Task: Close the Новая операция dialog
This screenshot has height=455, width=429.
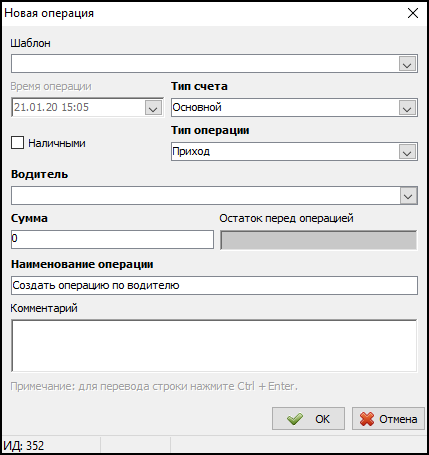Action: [413, 13]
